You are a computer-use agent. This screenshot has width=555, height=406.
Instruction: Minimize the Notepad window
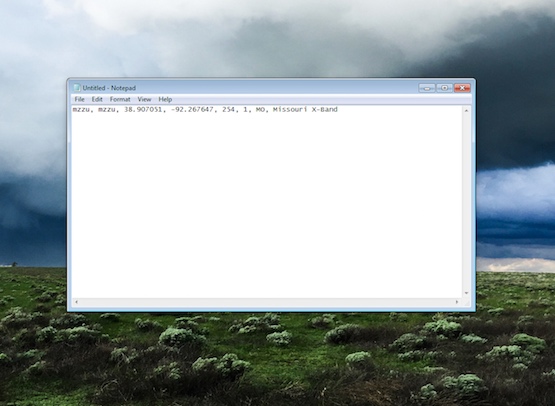427,88
